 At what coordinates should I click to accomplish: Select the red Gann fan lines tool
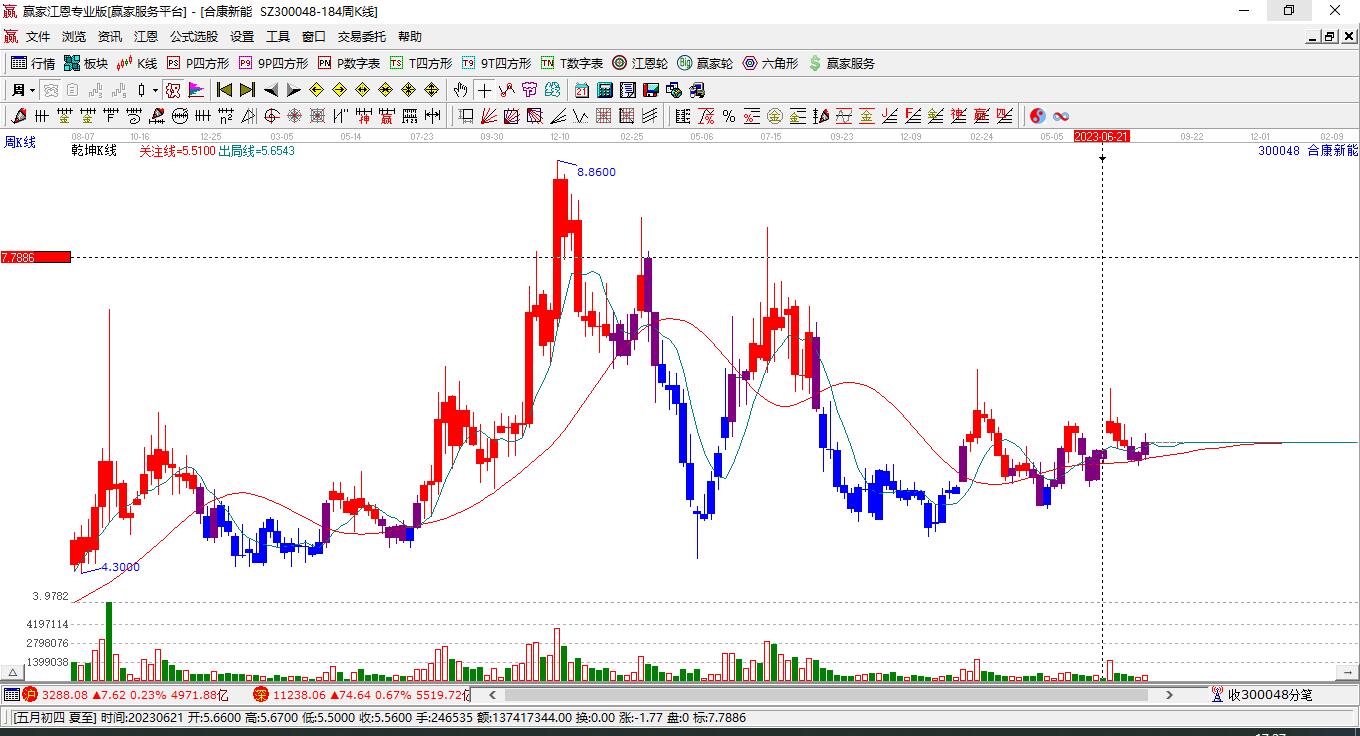[489, 116]
